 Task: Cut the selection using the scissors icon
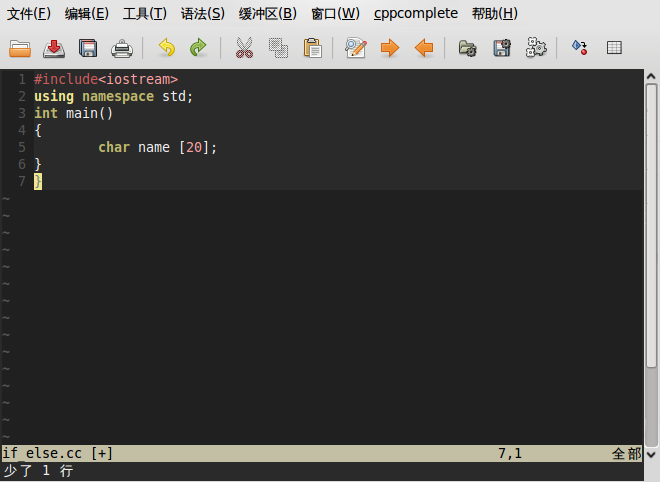click(x=244, y=48)
